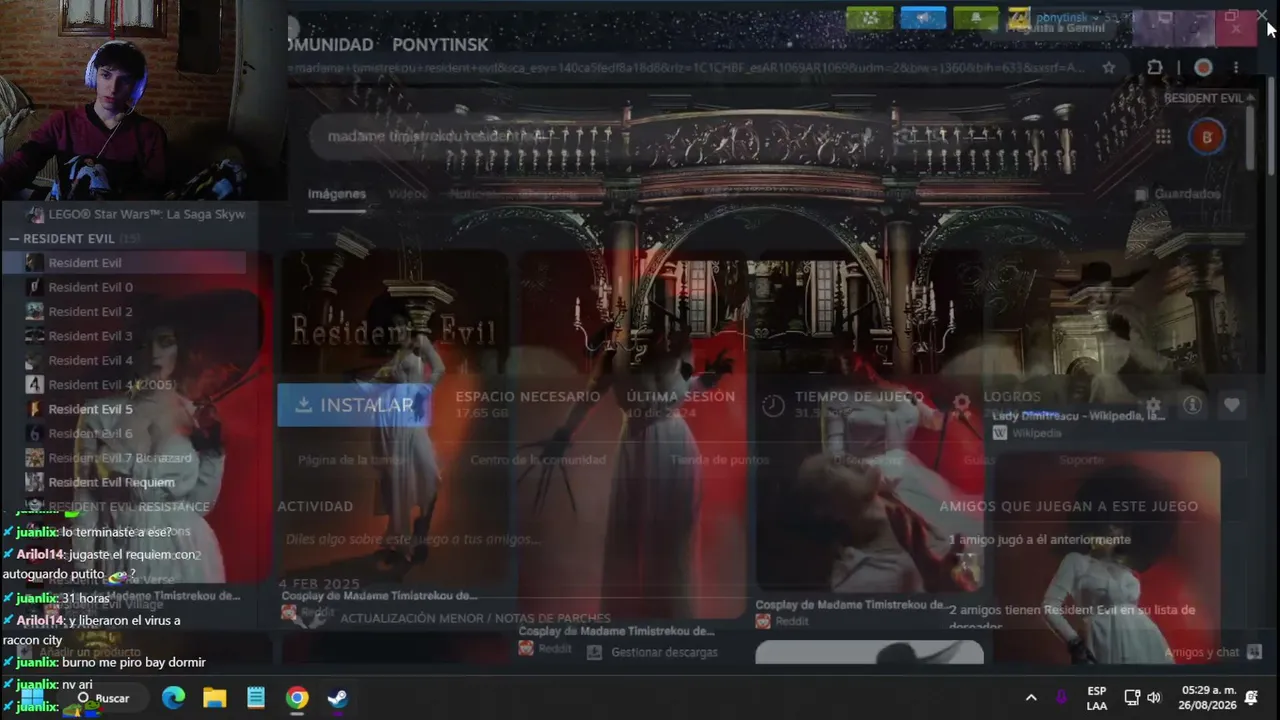Show hidden system tray icons
Screen dimensions: 1280x720
click(1031, 698)
